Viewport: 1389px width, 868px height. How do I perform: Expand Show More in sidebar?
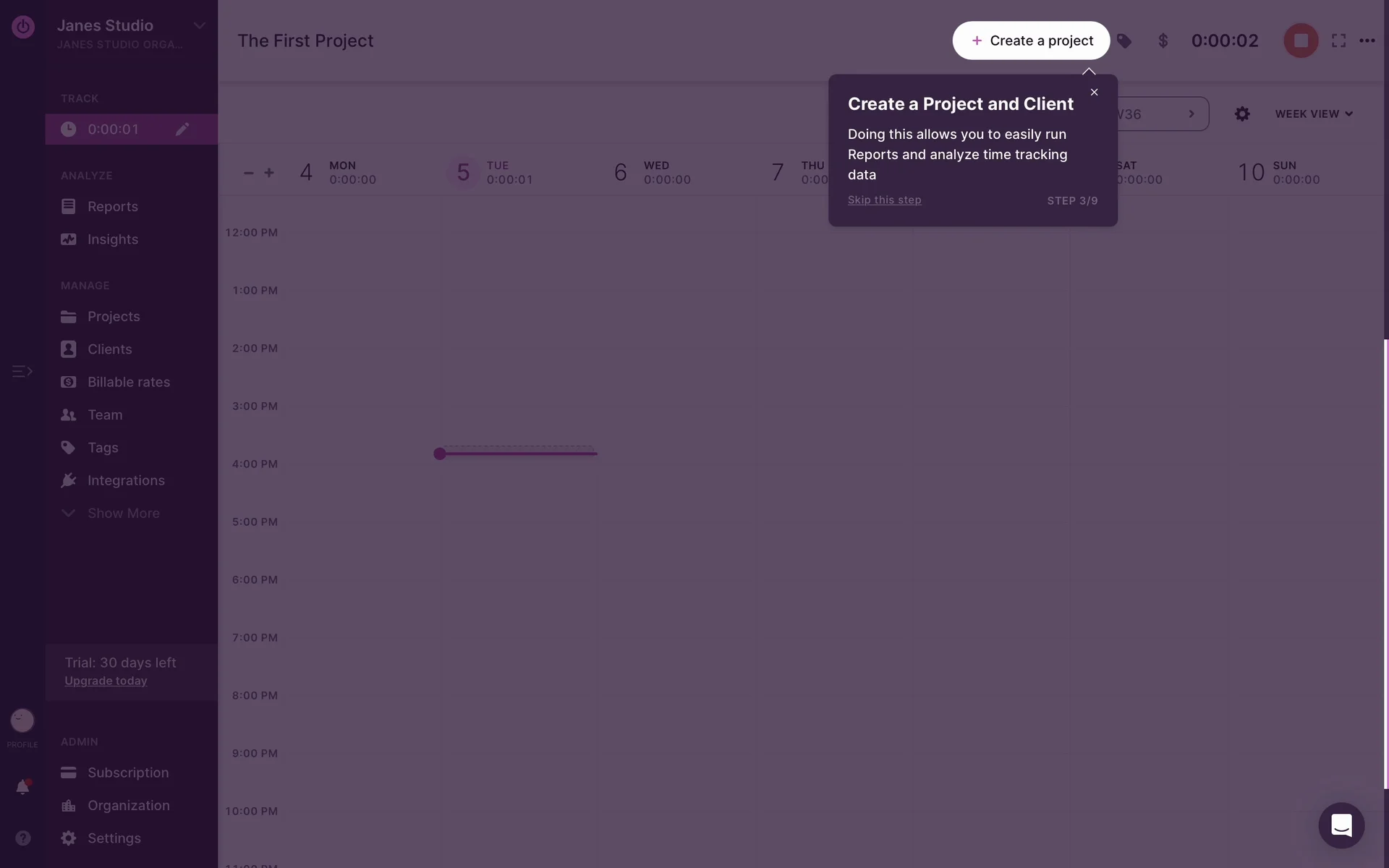pos(123,513)
